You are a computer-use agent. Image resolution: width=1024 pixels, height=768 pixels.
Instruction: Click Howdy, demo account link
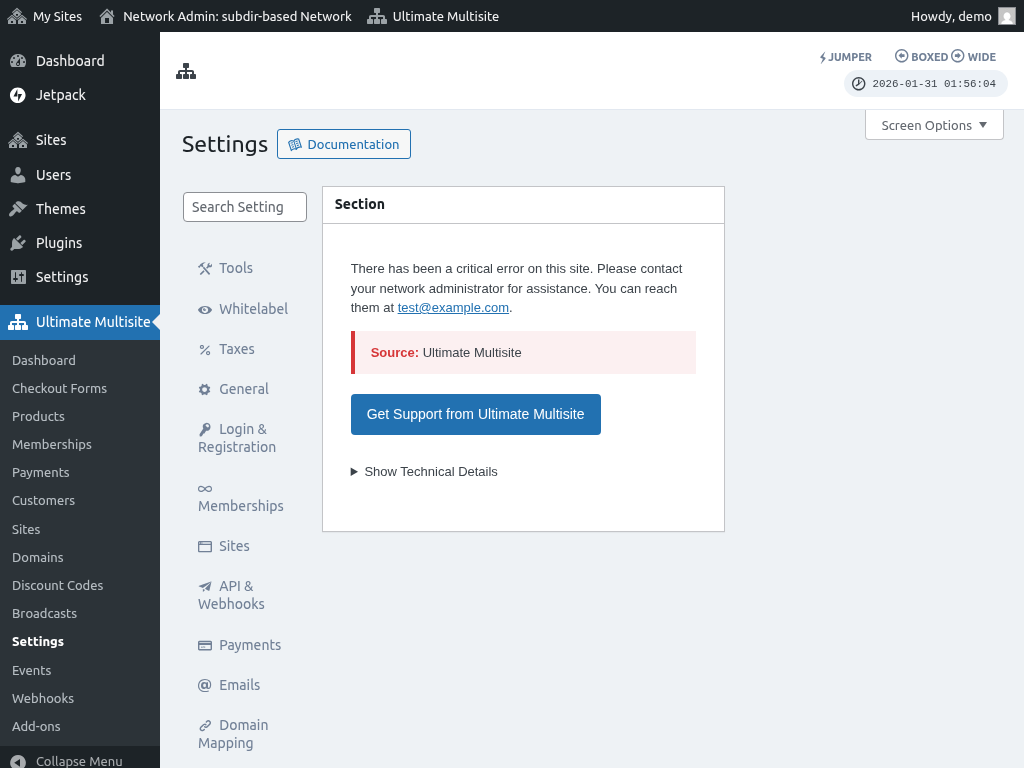click(963, 16)
